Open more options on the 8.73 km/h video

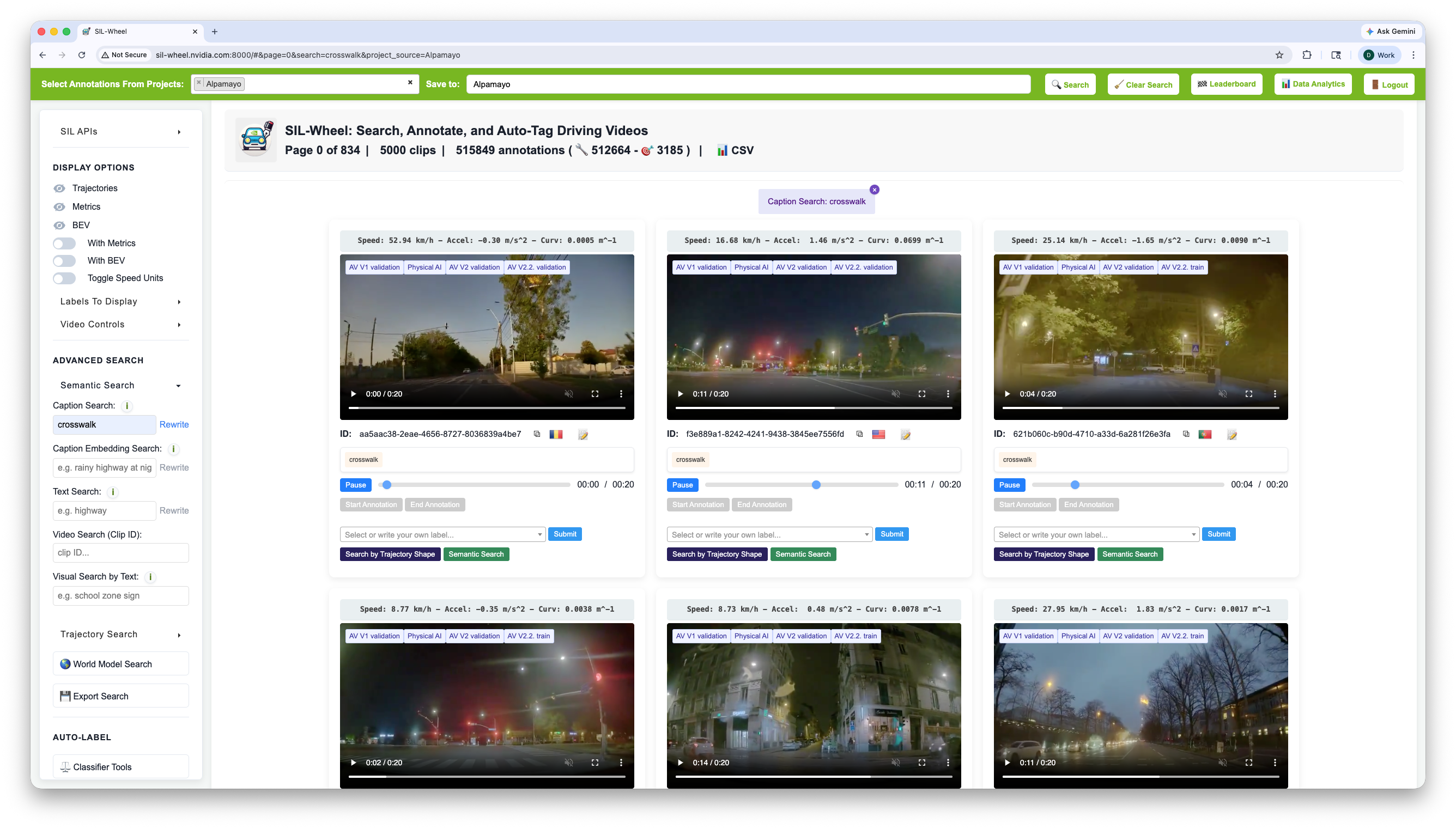coord(948,763)
